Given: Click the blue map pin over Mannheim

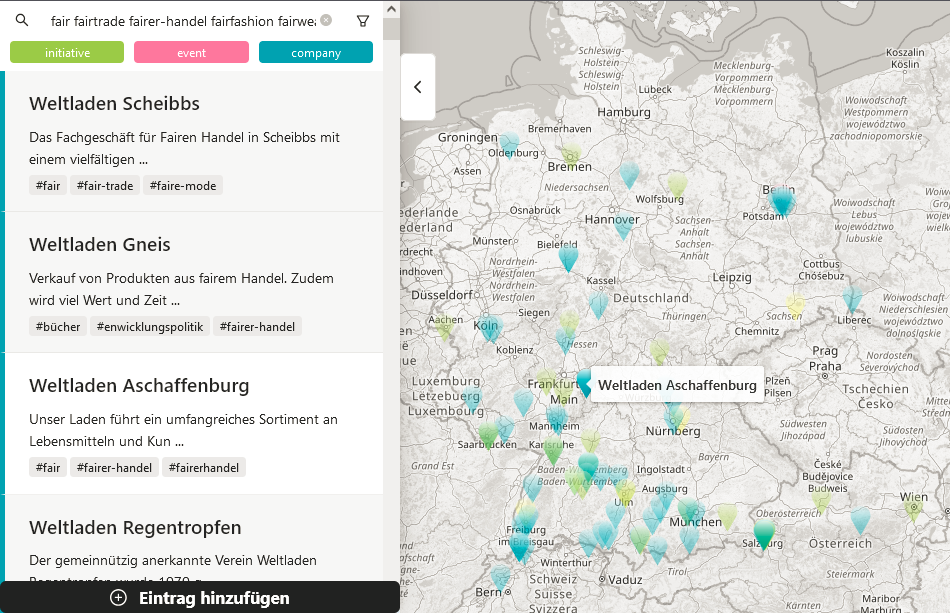Looking at the screenshot, I should point(557,419).
